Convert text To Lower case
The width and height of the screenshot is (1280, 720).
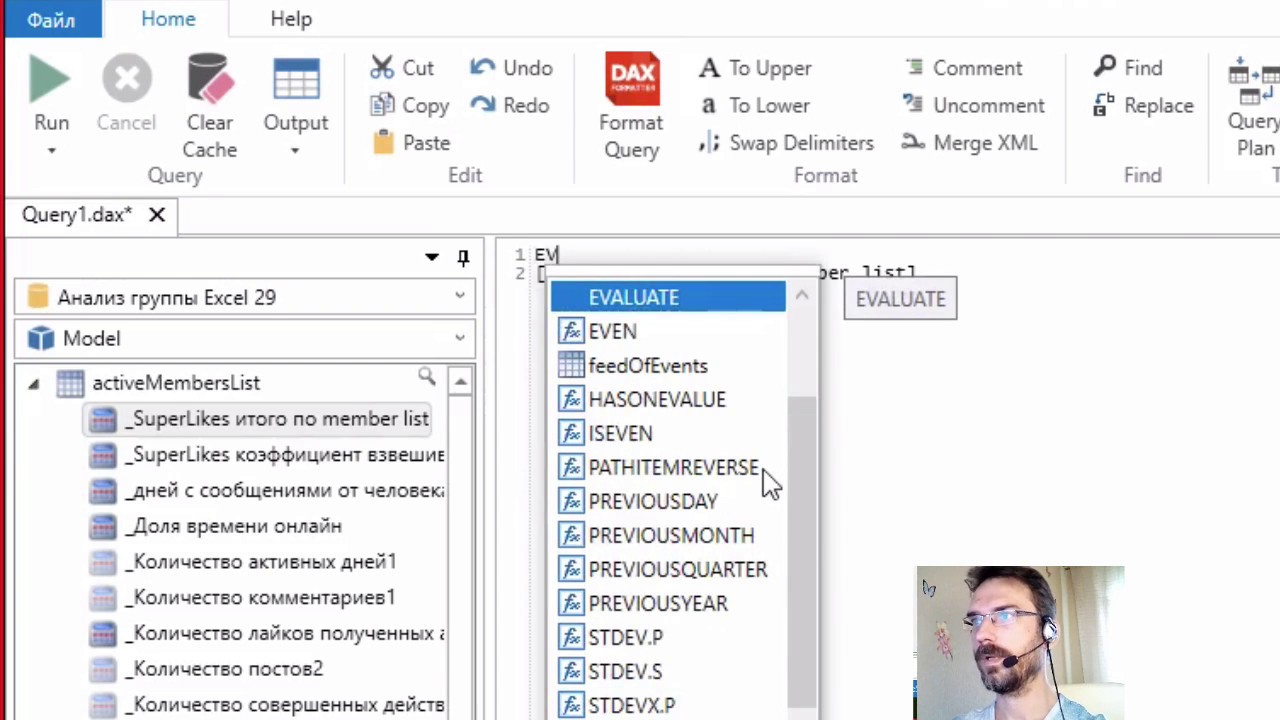pyautogui.click(x=755, y=105)
